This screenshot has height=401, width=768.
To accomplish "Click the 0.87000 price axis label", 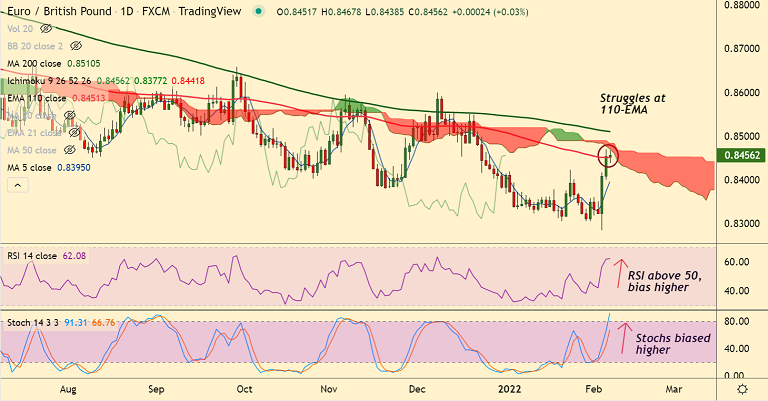I will 742,48.
